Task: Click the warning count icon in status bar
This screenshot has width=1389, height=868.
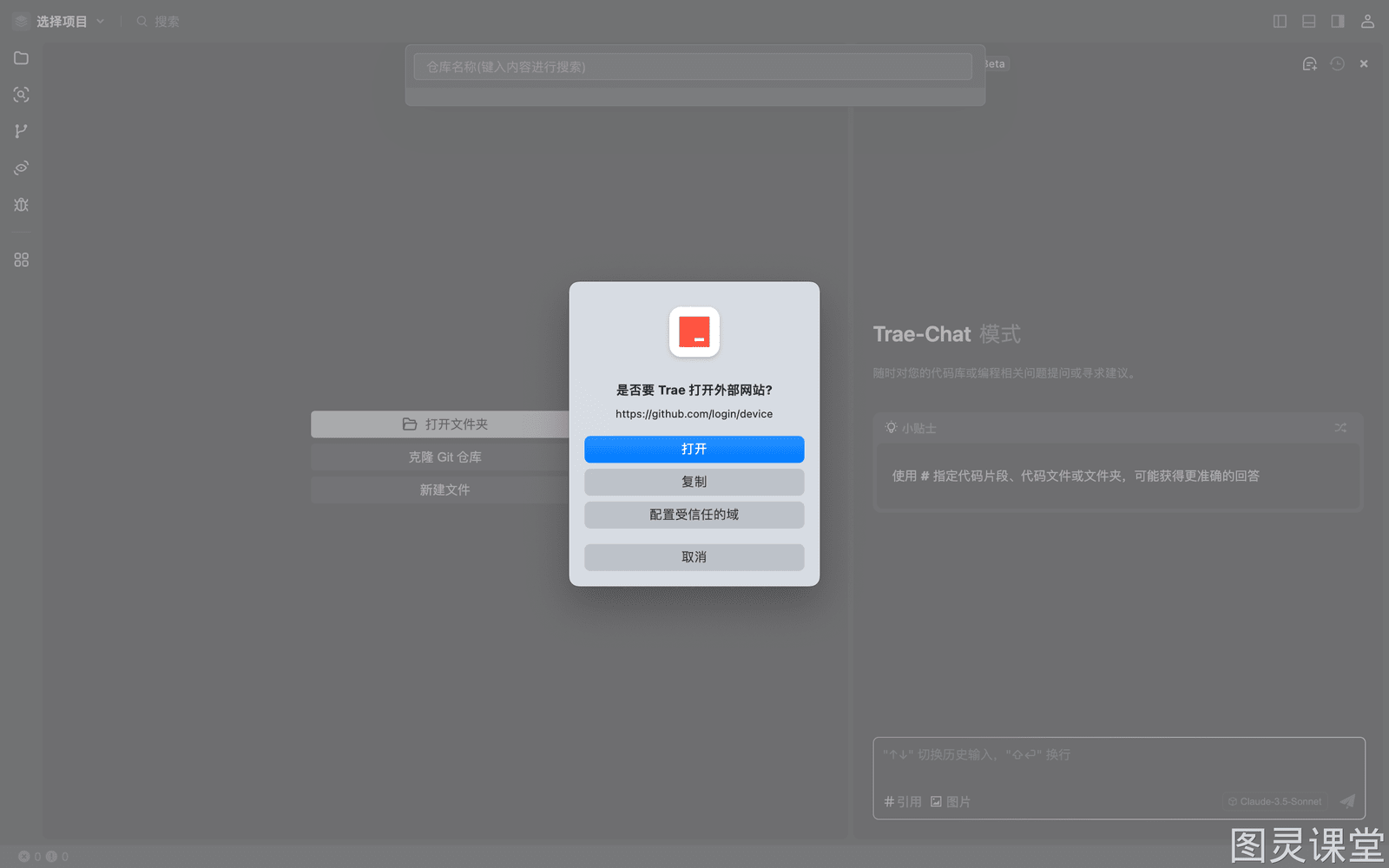Action: pyautogui.click(x=51, y=857)
